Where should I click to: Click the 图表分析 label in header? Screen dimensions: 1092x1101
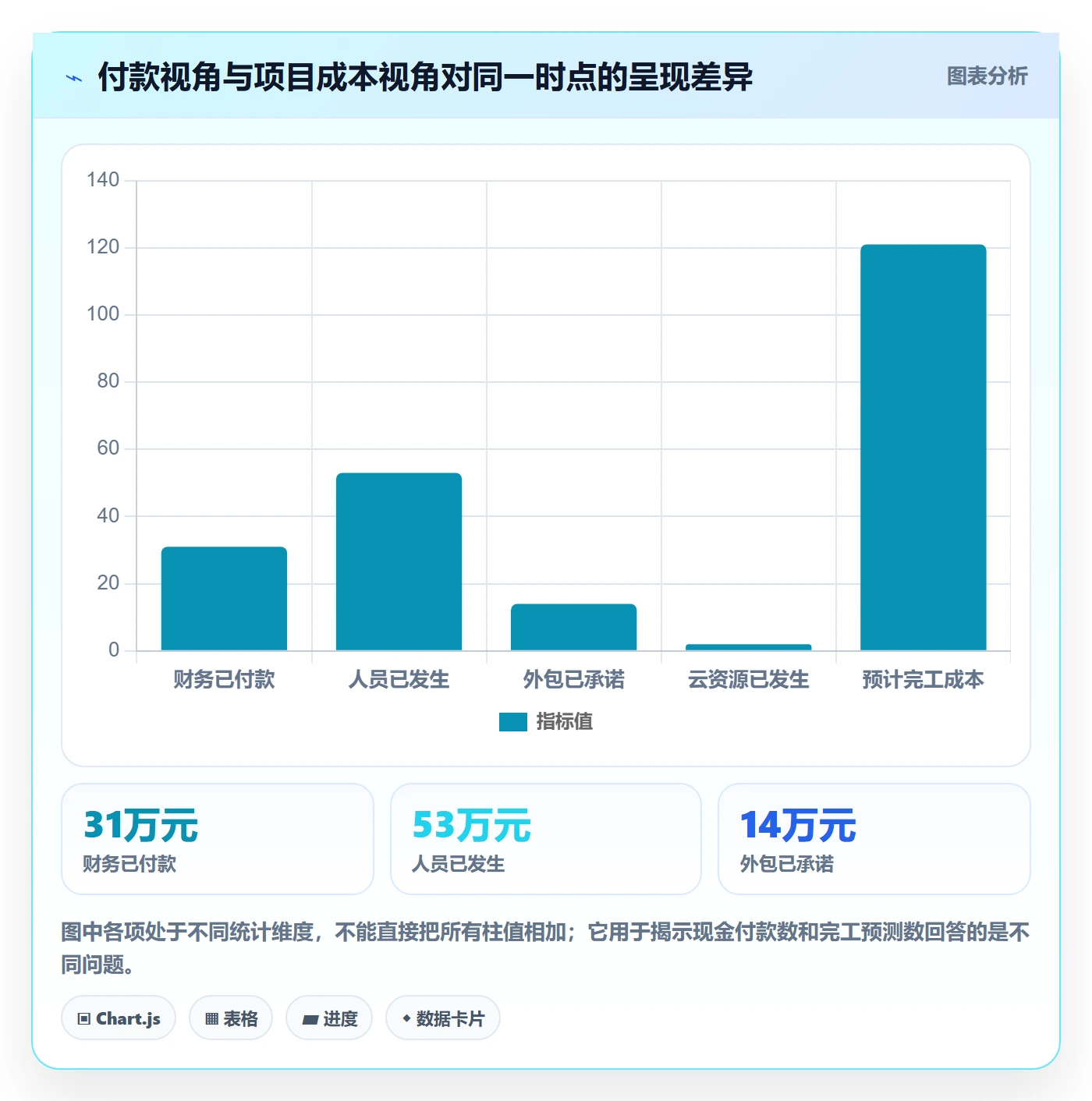987,76
